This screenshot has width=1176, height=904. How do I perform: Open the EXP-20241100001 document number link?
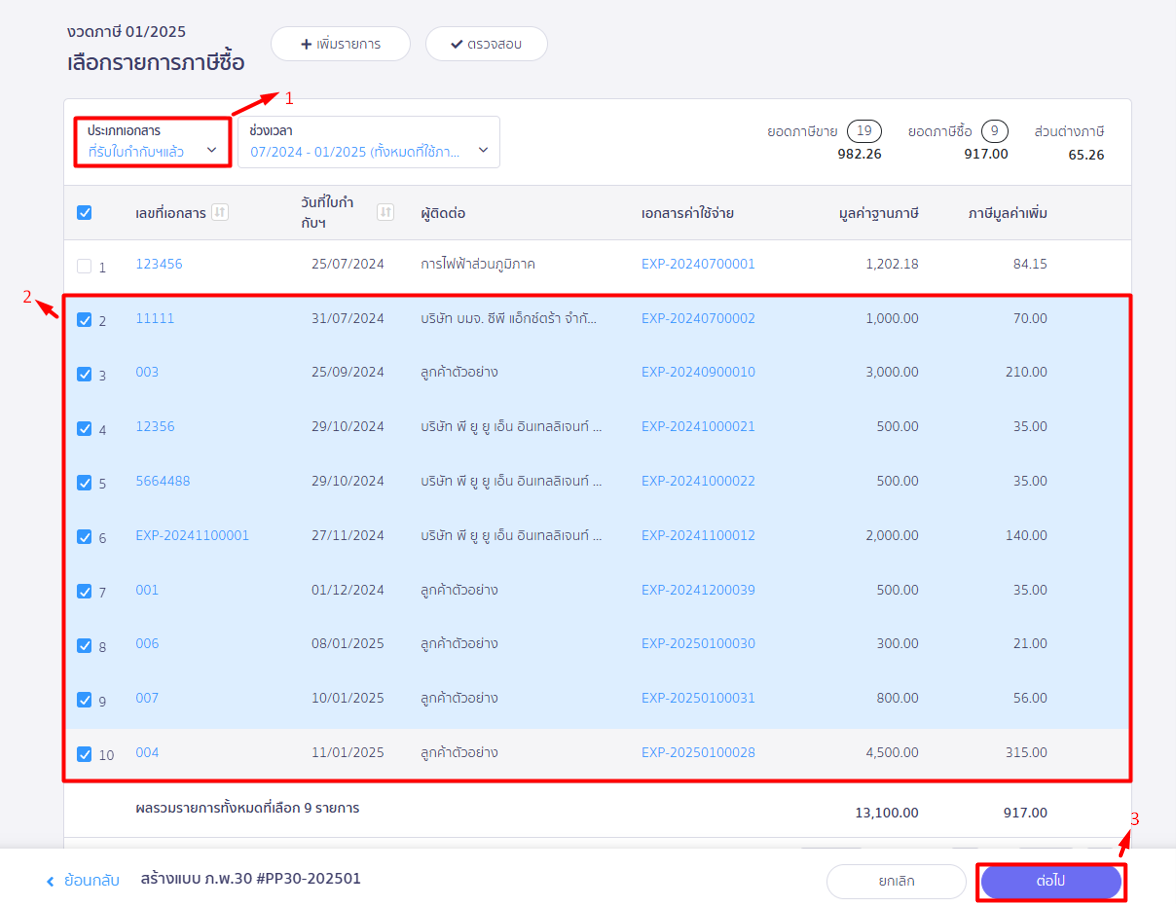[x=192, y=536]
